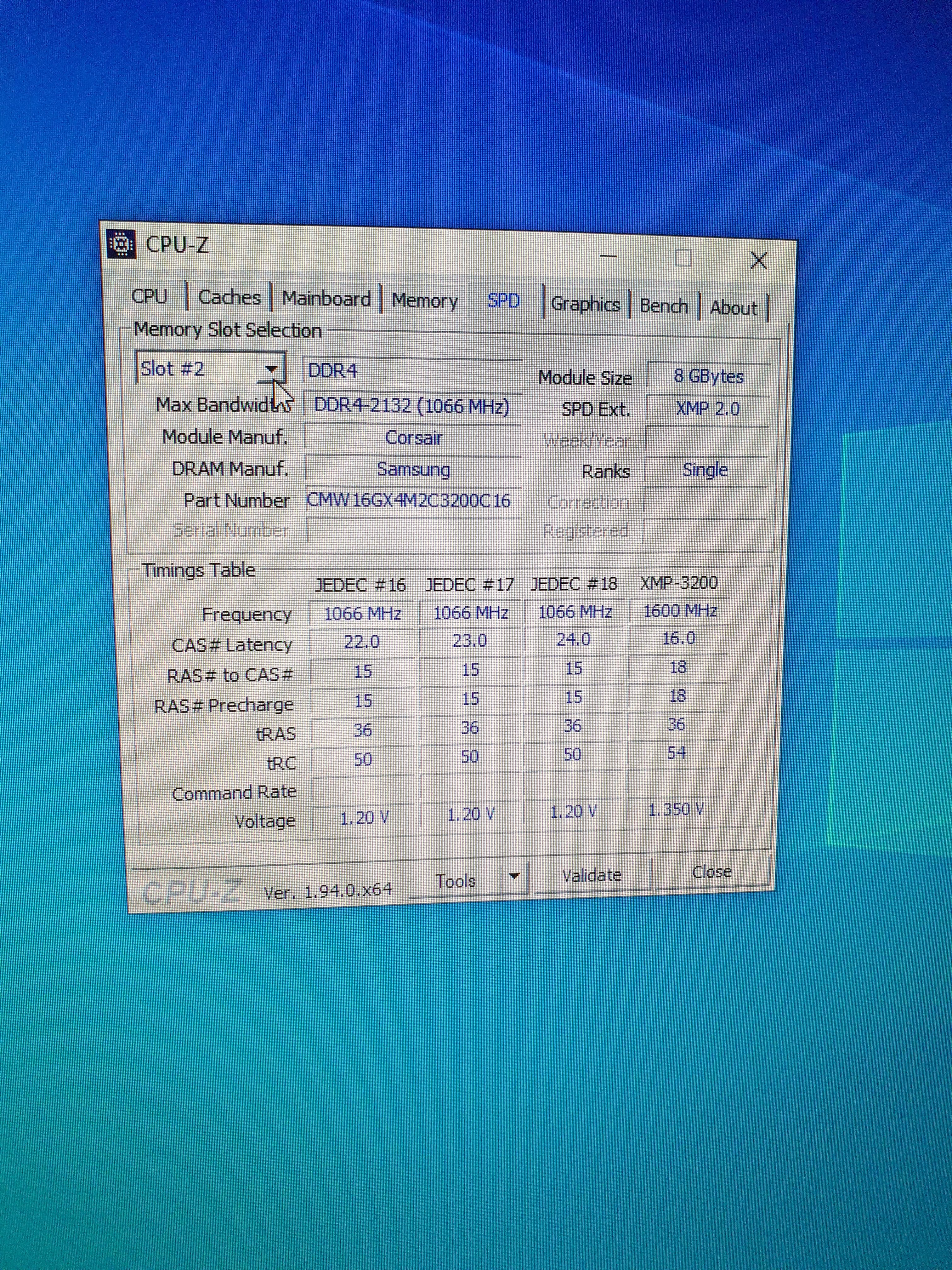Click the CPU-Z title bar icon
The height and width of the screenshot is (1270, 952).
coord(122,245)
